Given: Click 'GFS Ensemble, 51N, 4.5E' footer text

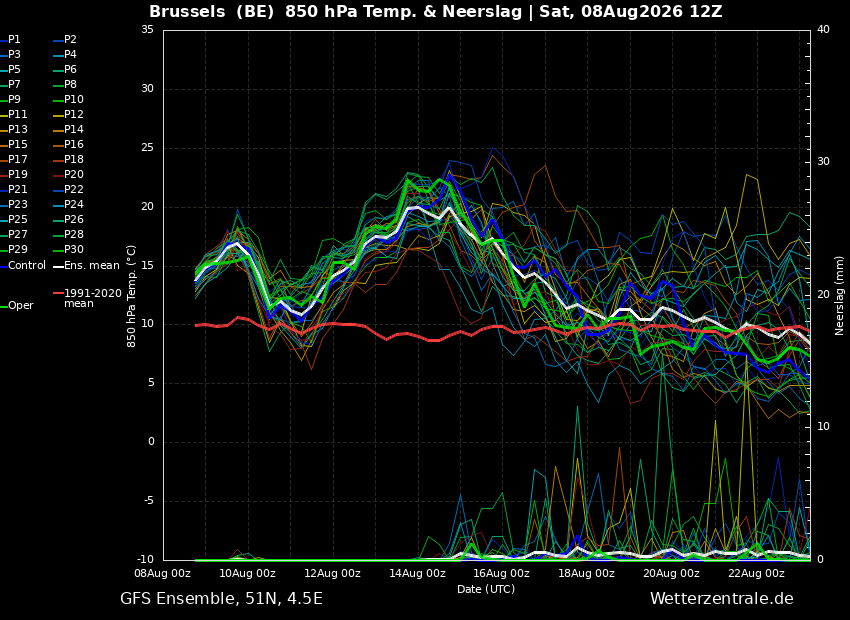Looking at the screenshot, I should [221, 599].
